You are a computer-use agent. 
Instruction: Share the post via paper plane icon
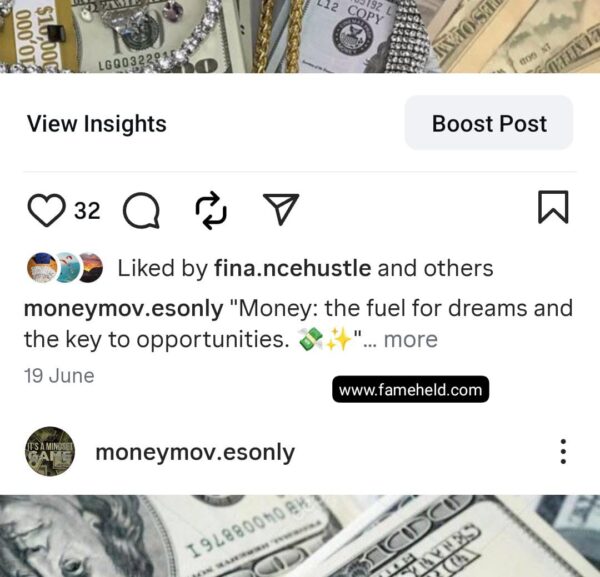[x=281, y=209]
